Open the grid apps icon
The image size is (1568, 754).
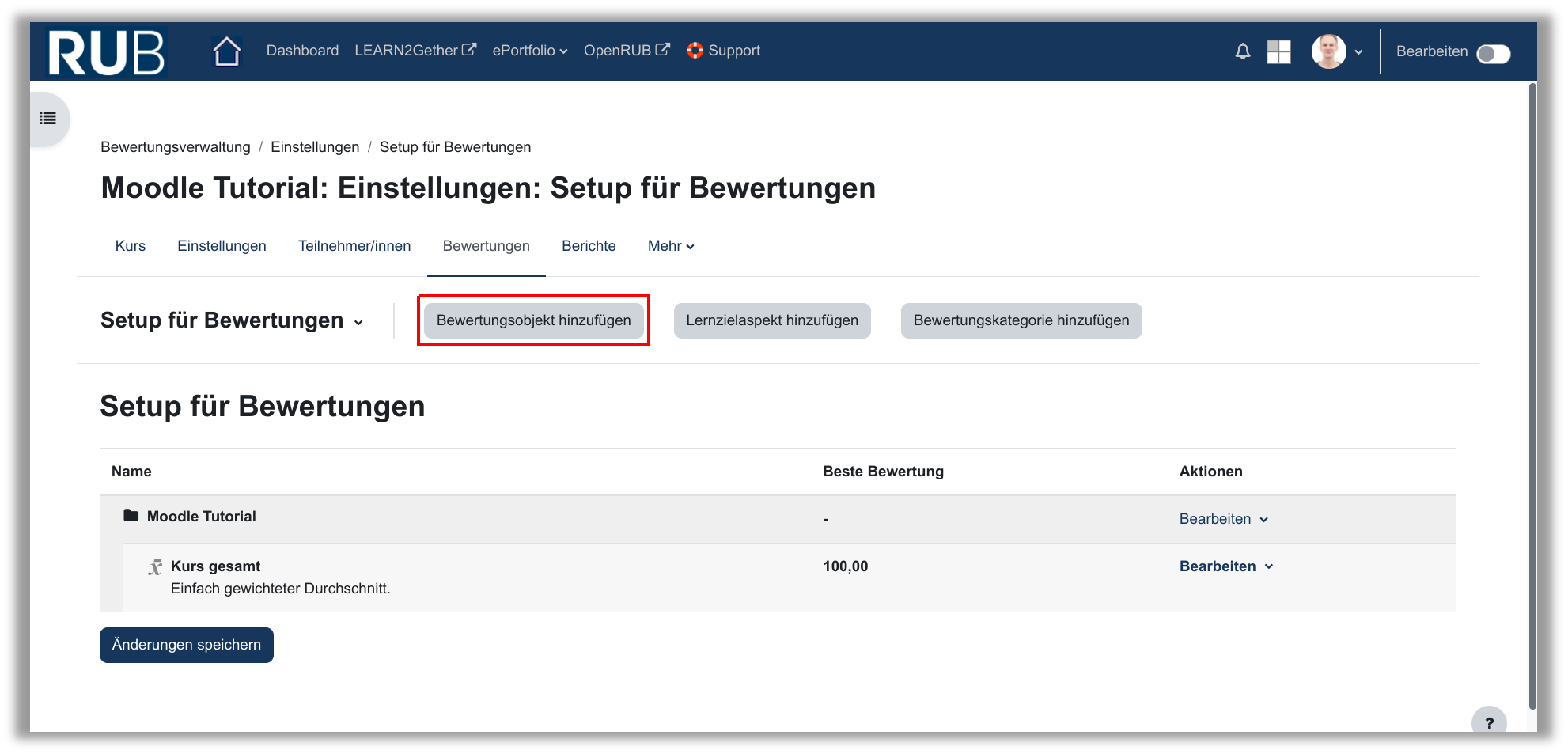click(x=1278, y=51)
